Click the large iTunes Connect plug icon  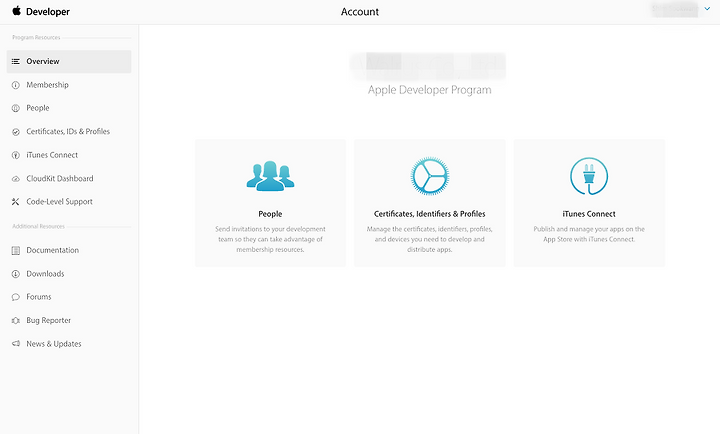tap(589, 176)
